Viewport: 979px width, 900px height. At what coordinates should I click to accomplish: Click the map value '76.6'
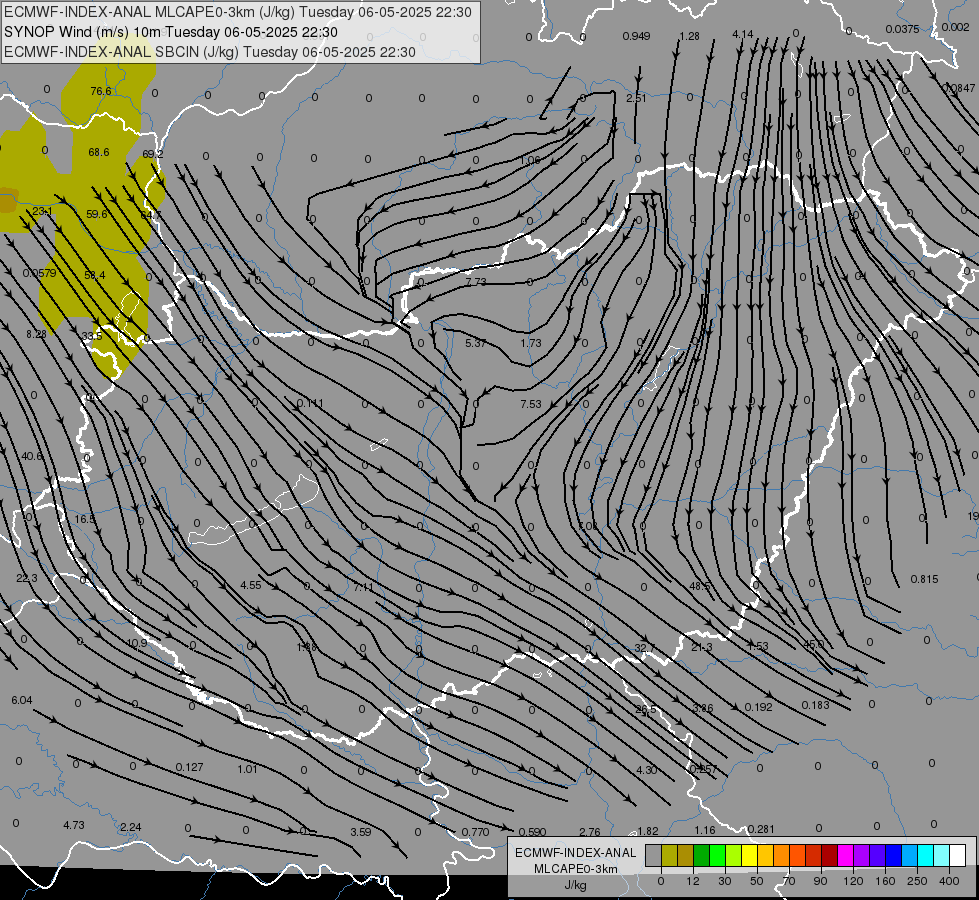tap(101, 91)
